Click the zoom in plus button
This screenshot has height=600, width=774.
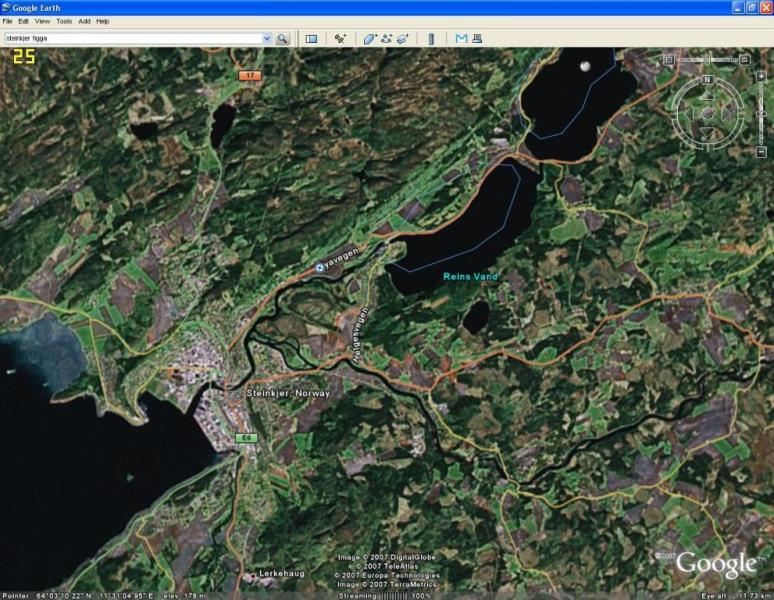(x=761, y=76)
